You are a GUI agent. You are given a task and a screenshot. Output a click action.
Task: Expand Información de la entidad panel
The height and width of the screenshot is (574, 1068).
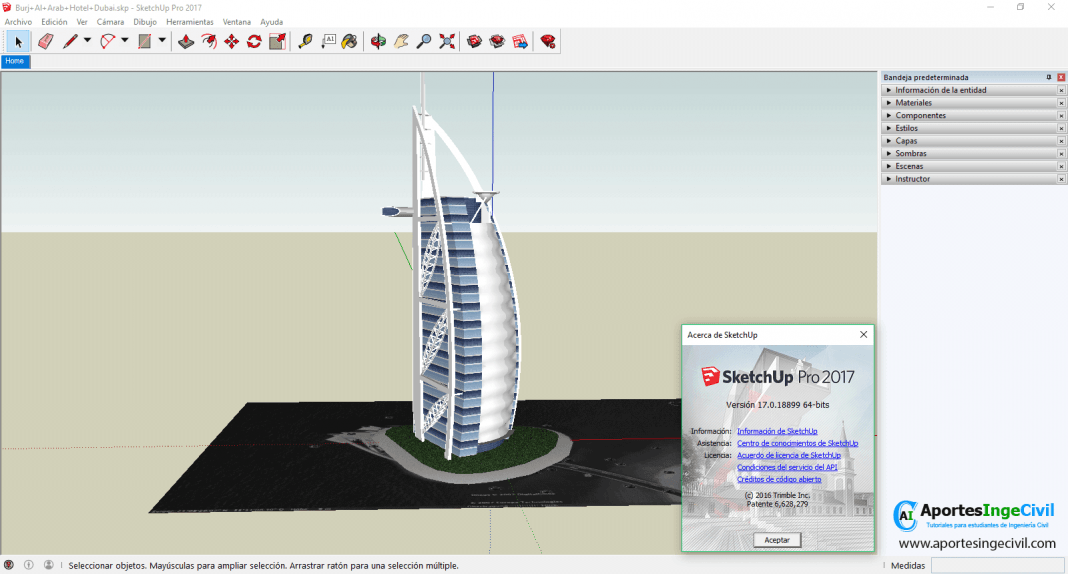[x=973, y=90]
